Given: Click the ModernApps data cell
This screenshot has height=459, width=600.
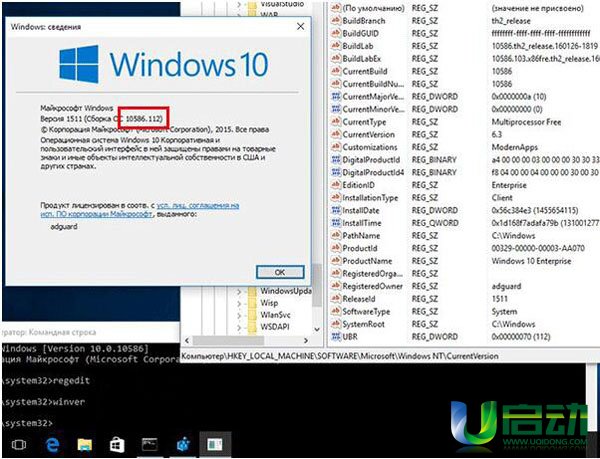Looking at the screenshot, I should [515, 147].
